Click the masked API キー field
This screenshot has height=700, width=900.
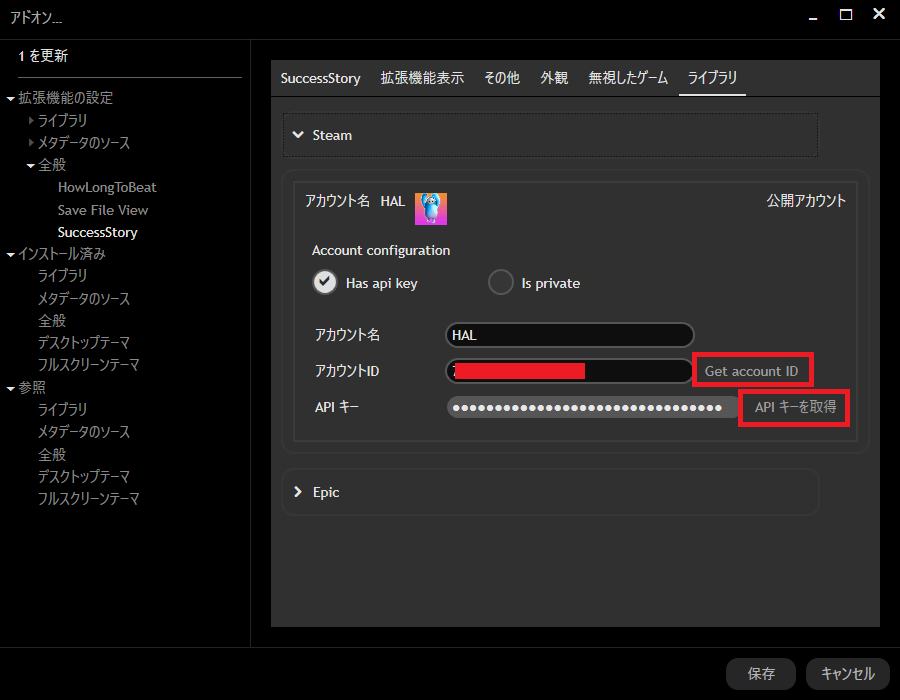(x=593, y=407)
